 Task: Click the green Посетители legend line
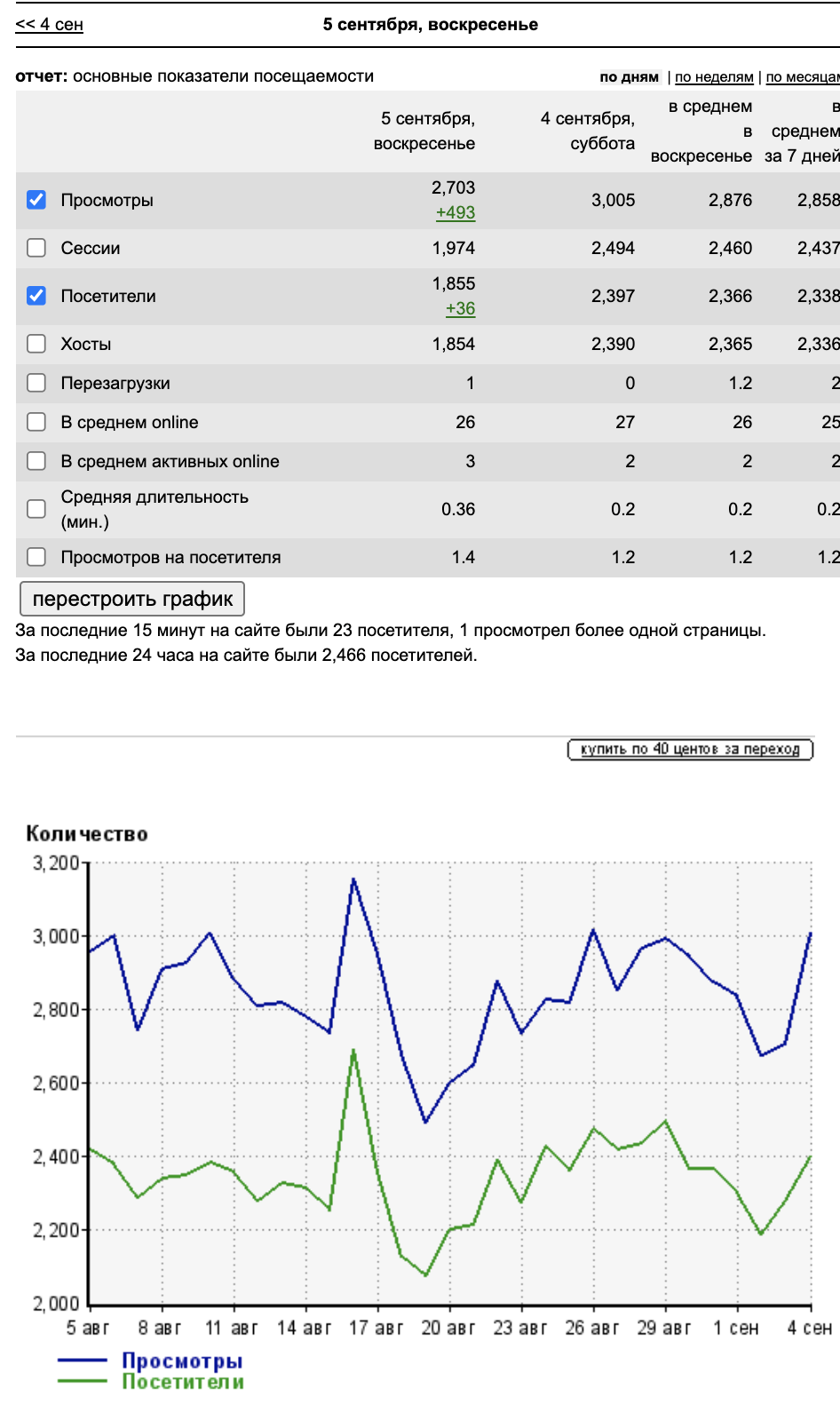point(82,1381)
